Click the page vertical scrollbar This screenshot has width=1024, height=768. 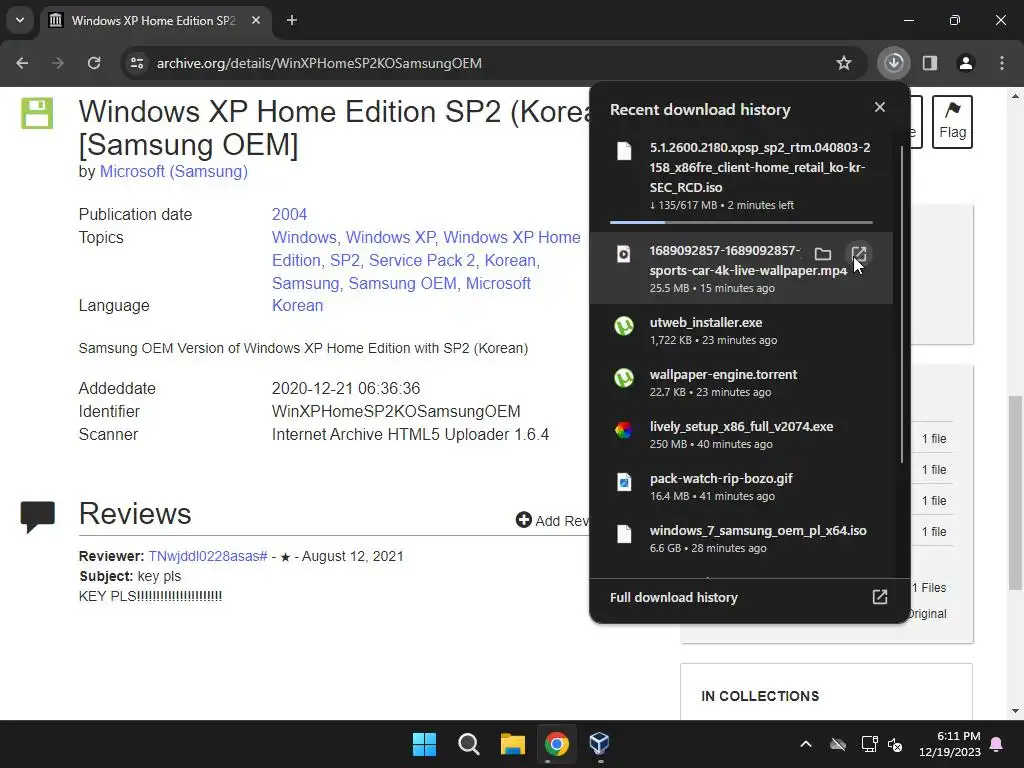[1016, 493]
